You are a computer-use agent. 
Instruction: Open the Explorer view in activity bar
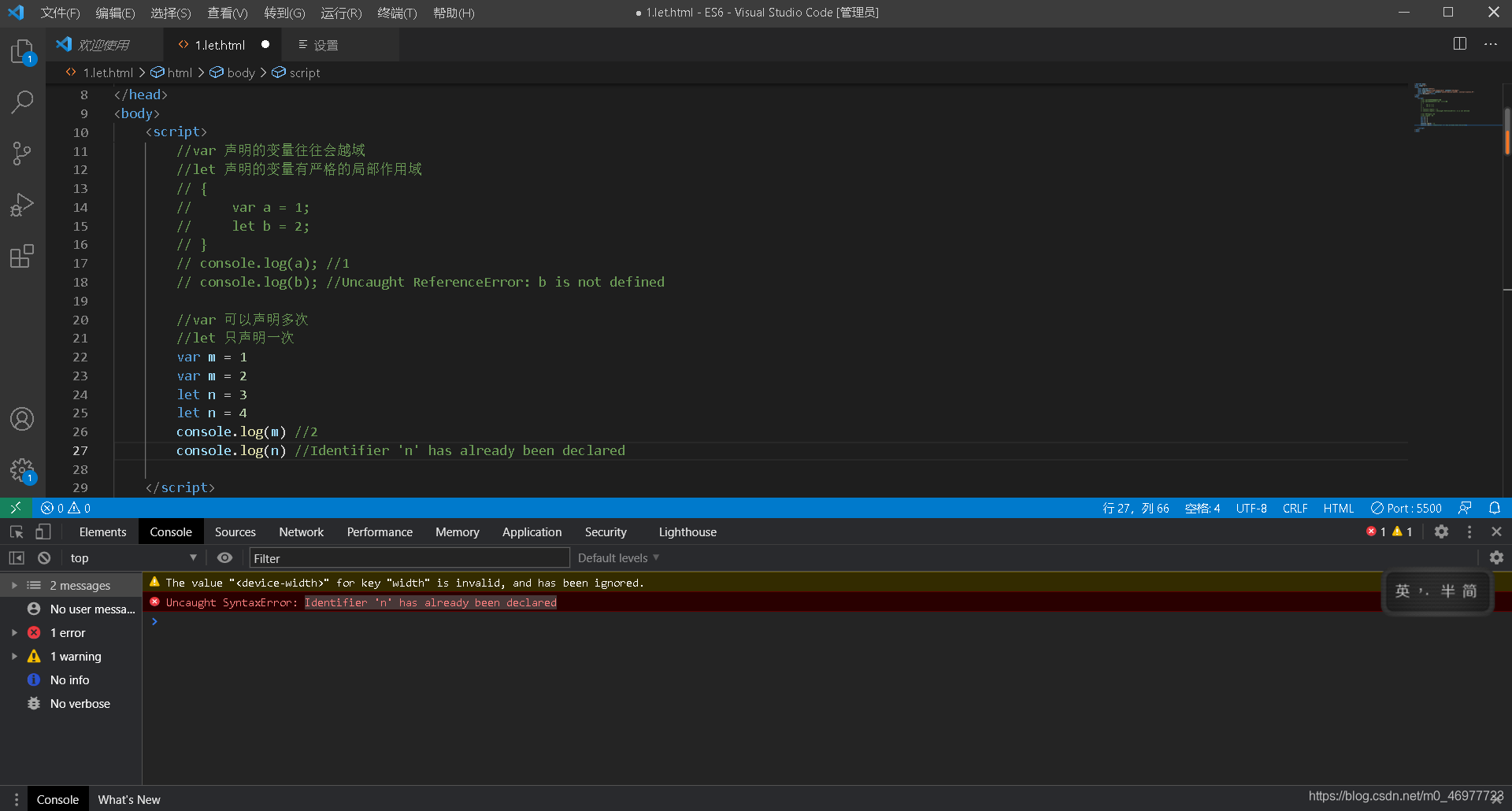[x=22, y=53]
